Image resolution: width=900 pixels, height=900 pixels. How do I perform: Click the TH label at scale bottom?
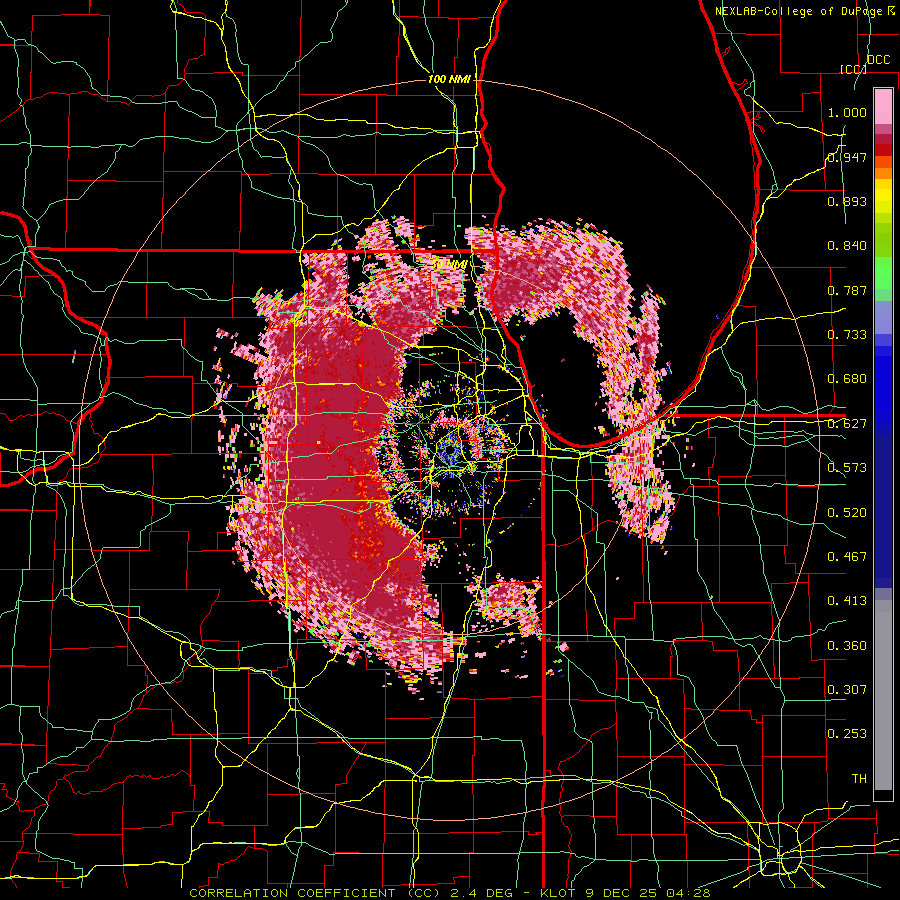859,779
